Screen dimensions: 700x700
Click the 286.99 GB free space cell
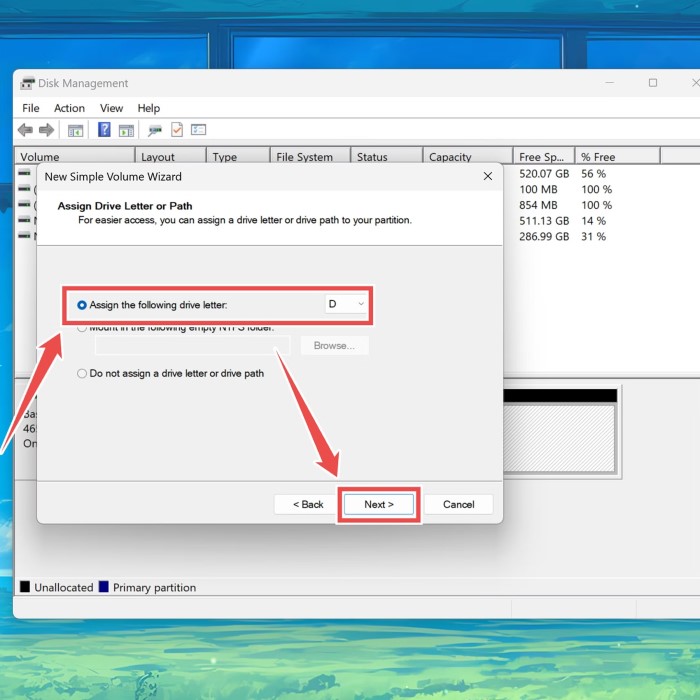[x=544, y=237]
